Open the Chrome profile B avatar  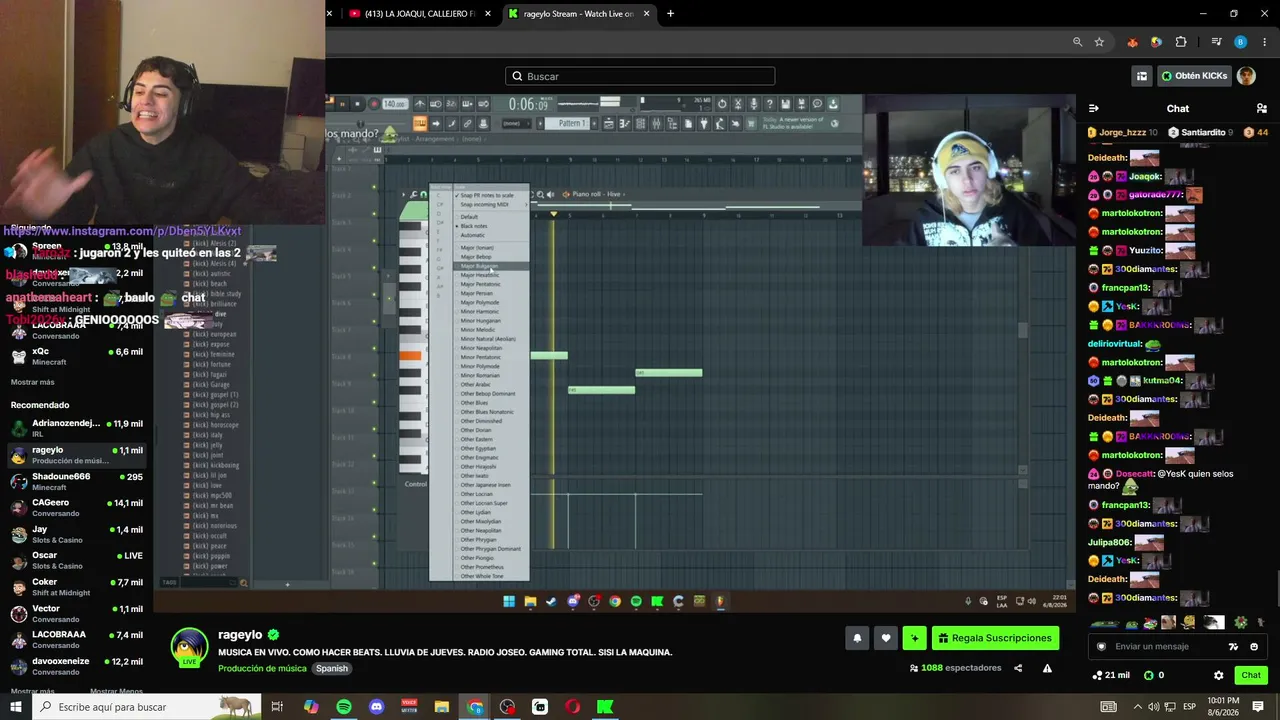pos(1241,42)
